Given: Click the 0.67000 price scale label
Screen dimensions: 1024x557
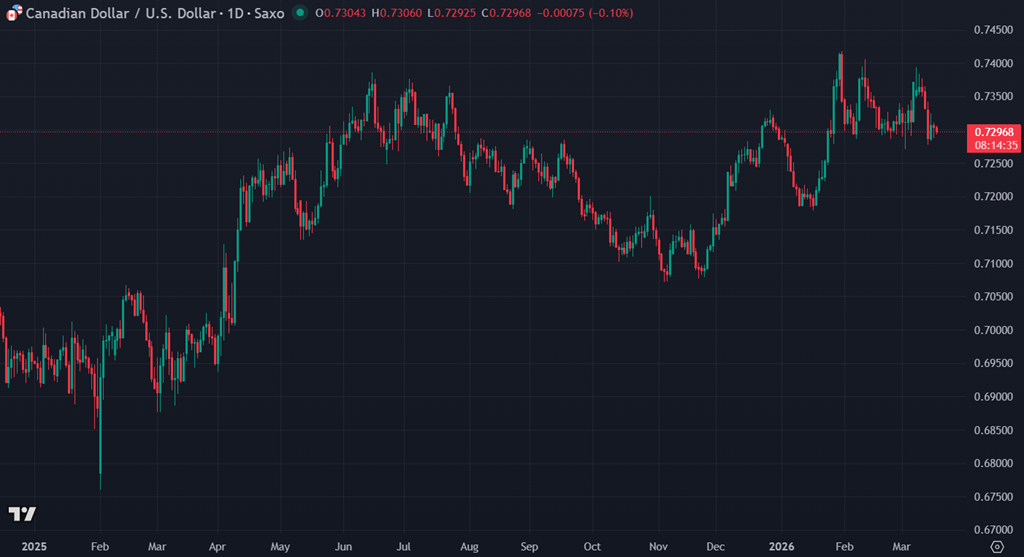Looking at the screenshot, I should (x=992, y=530).
